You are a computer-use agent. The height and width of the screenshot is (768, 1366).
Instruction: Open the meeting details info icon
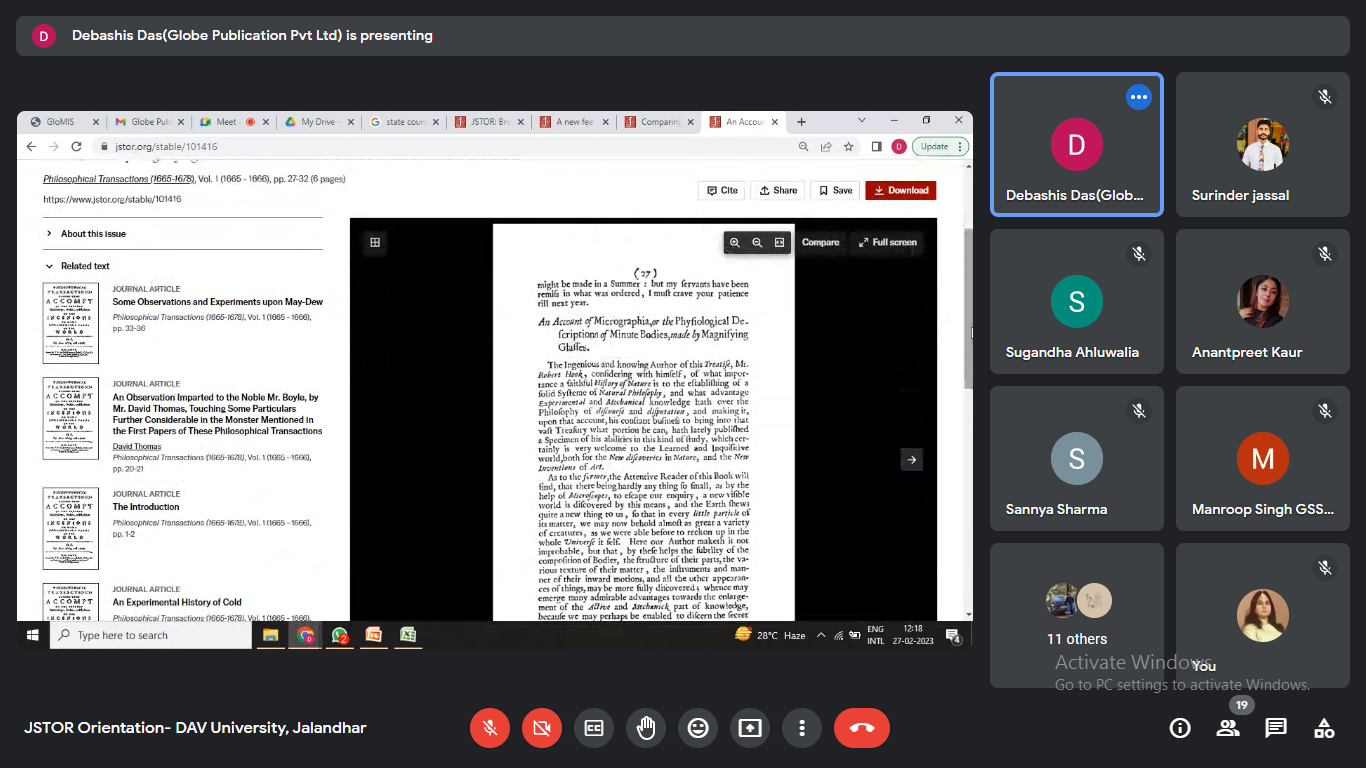[1180, 729]
